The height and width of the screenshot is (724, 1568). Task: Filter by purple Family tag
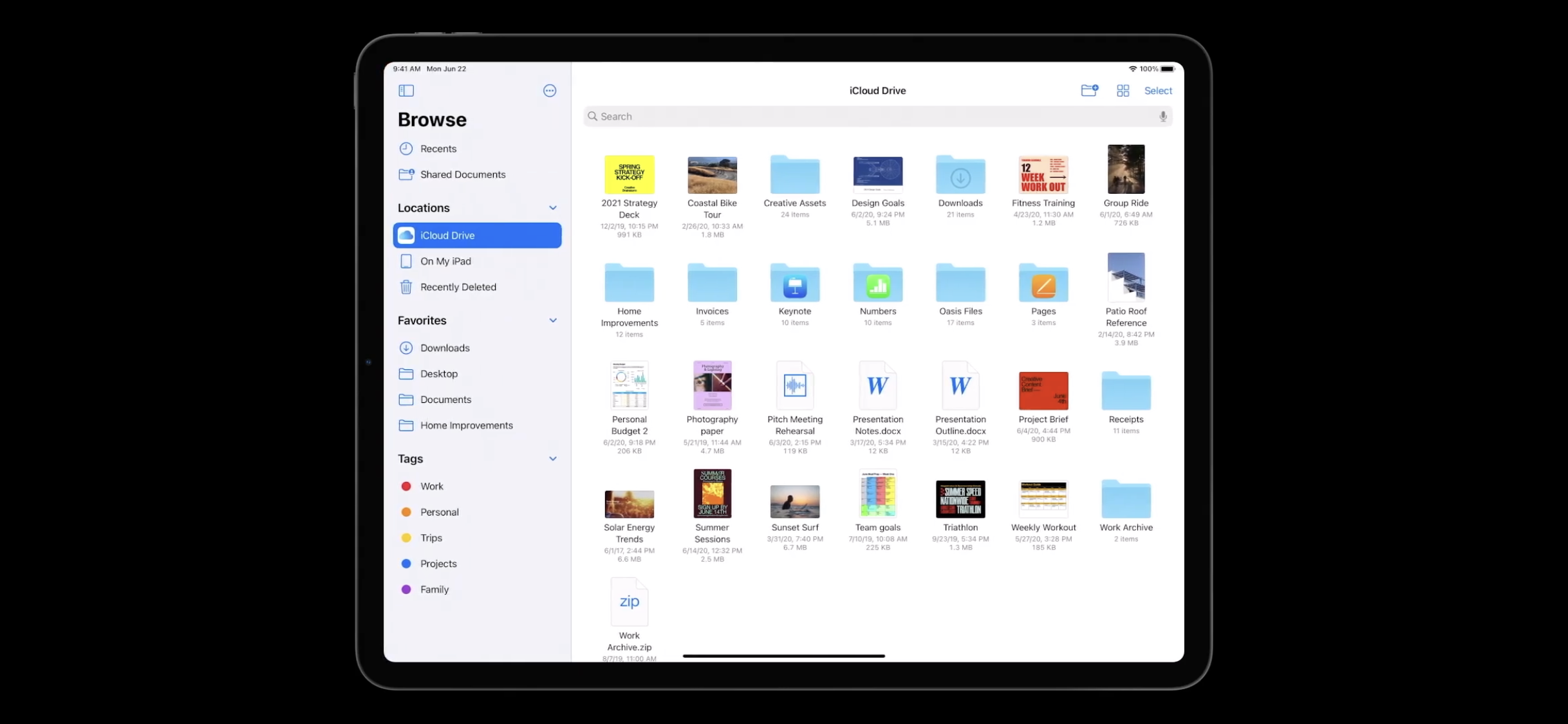click(434, 589)
